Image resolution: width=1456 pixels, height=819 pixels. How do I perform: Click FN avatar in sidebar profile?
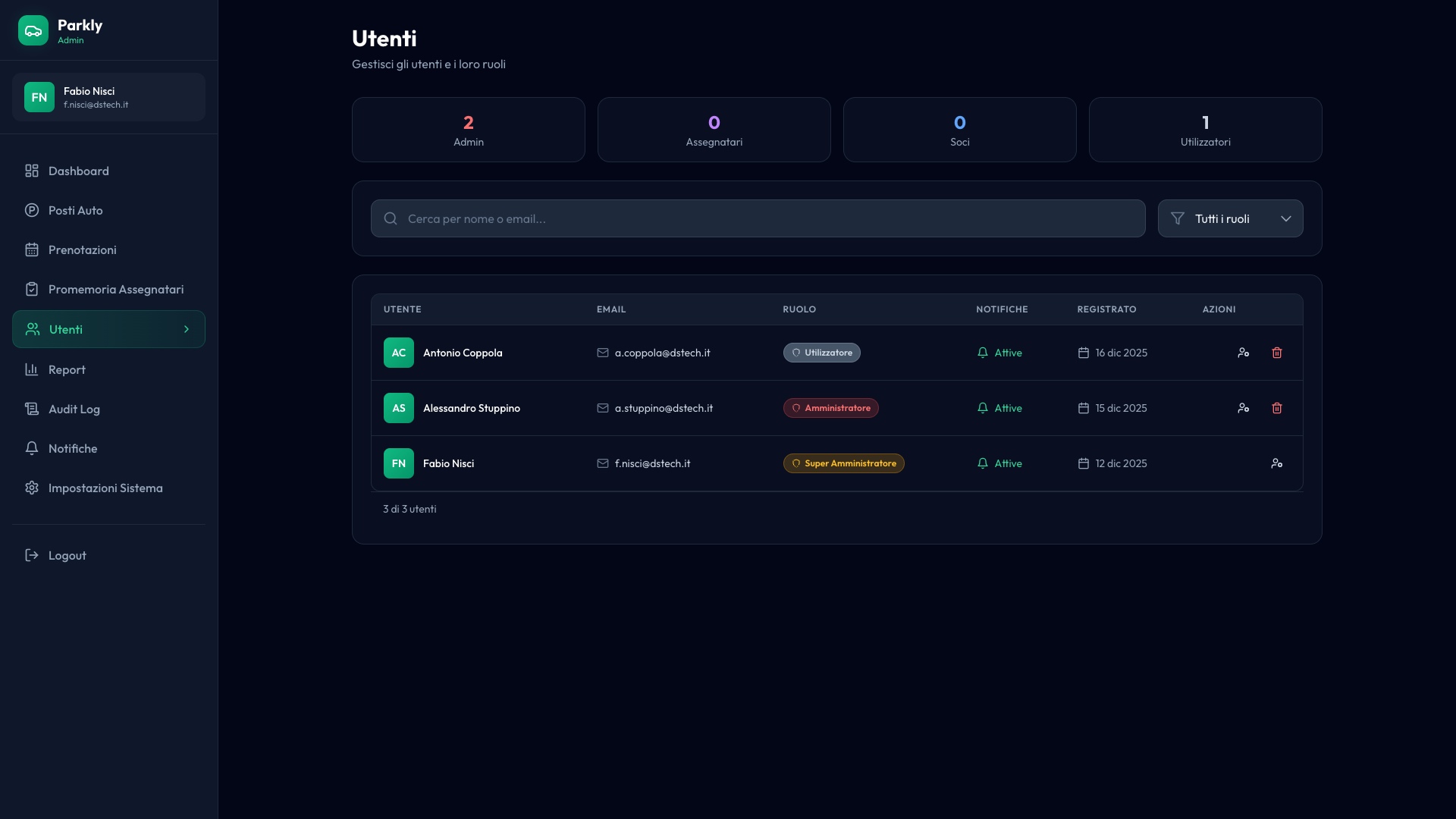coord(39,97)
